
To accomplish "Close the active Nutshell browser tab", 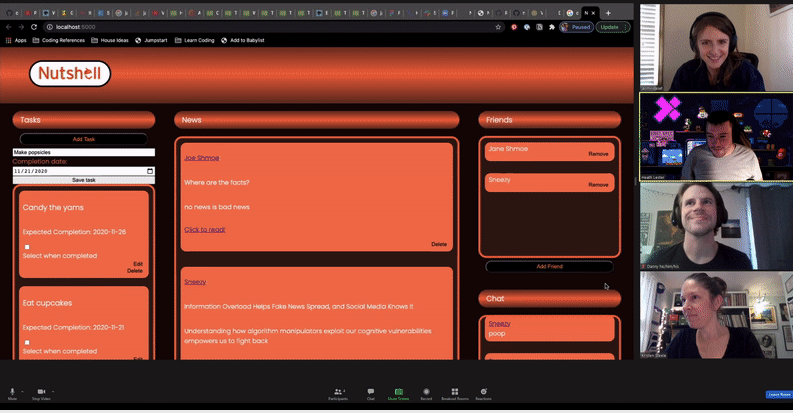I will [593, 13].
